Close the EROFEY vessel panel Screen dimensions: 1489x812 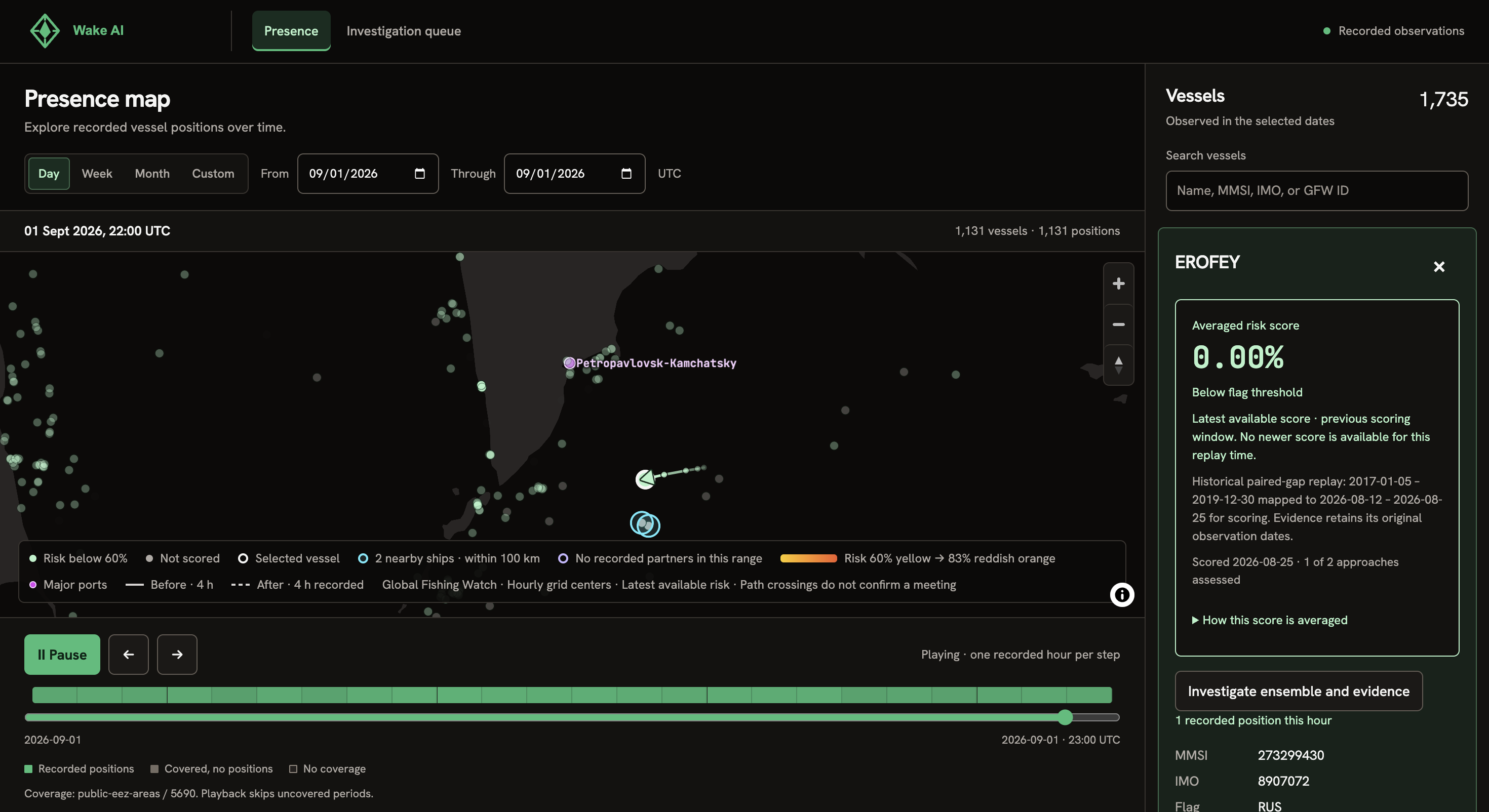1439,266
